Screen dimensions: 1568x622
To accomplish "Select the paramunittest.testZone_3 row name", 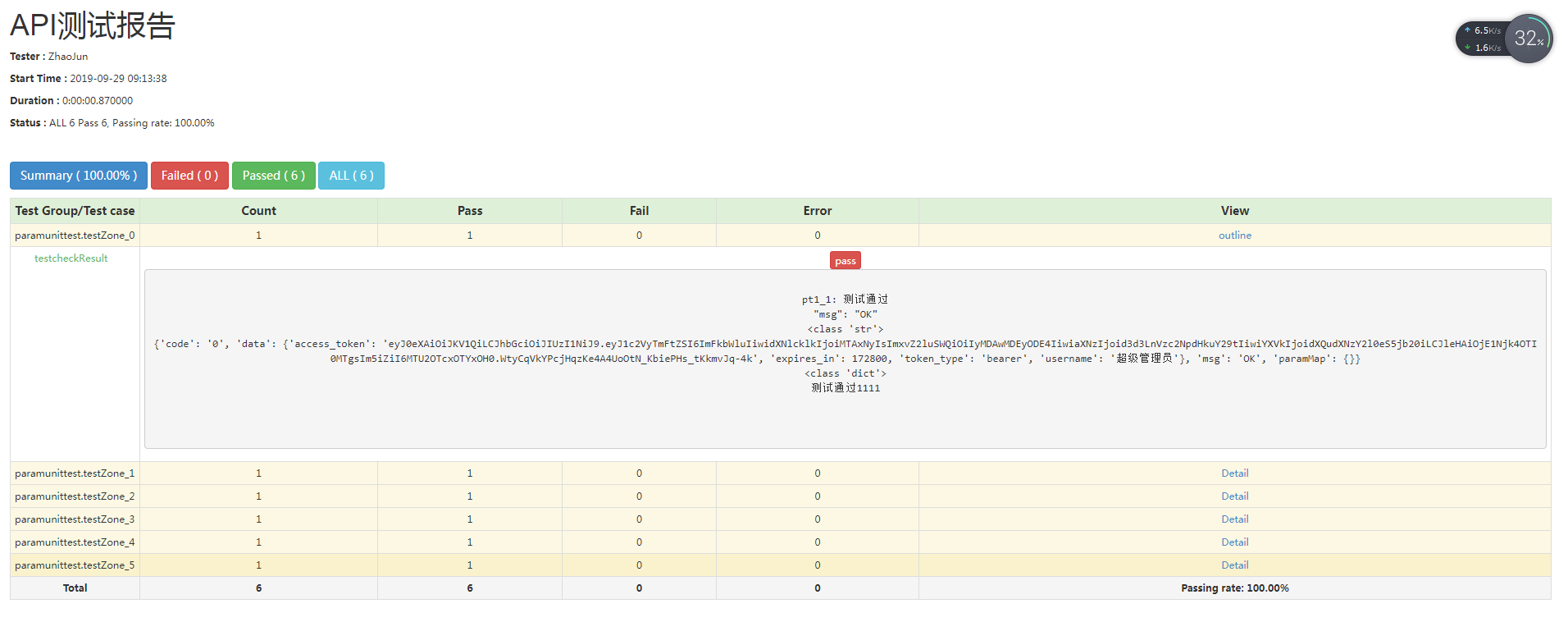I will pyautogui.click(x=75, y=519).
